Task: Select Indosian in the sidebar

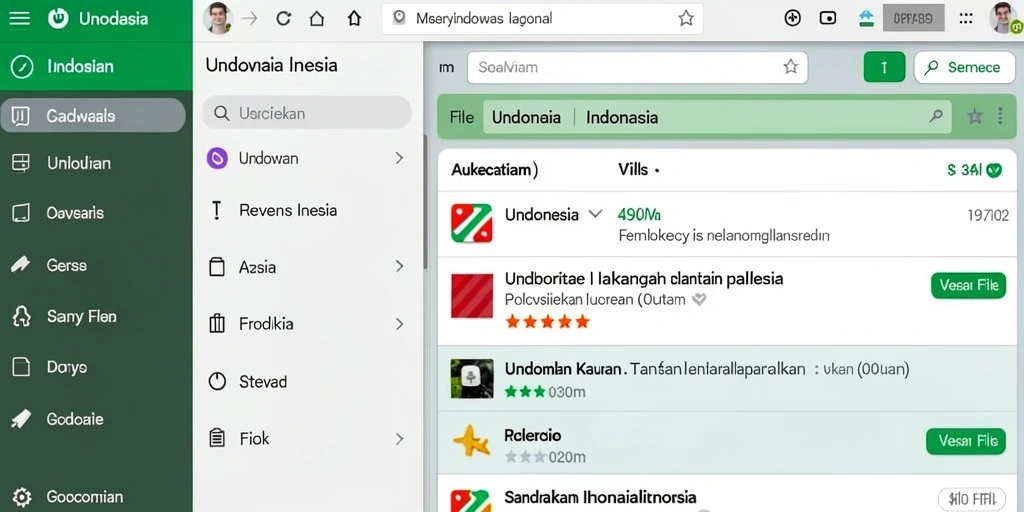Action: click(96, 66)
